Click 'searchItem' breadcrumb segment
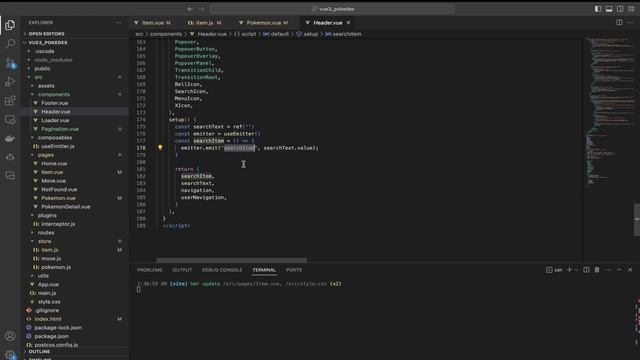640x360 pixels. [347, 34]
